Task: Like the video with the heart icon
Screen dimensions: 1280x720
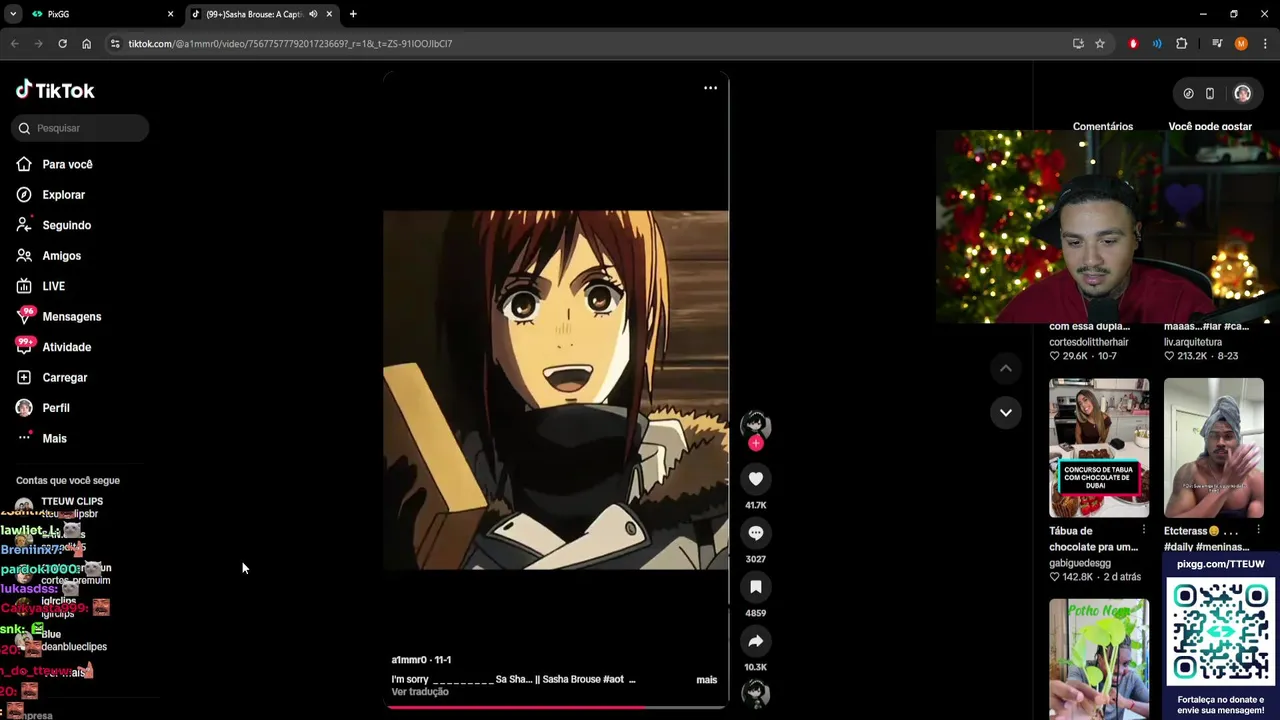Action: click(756, 479)
